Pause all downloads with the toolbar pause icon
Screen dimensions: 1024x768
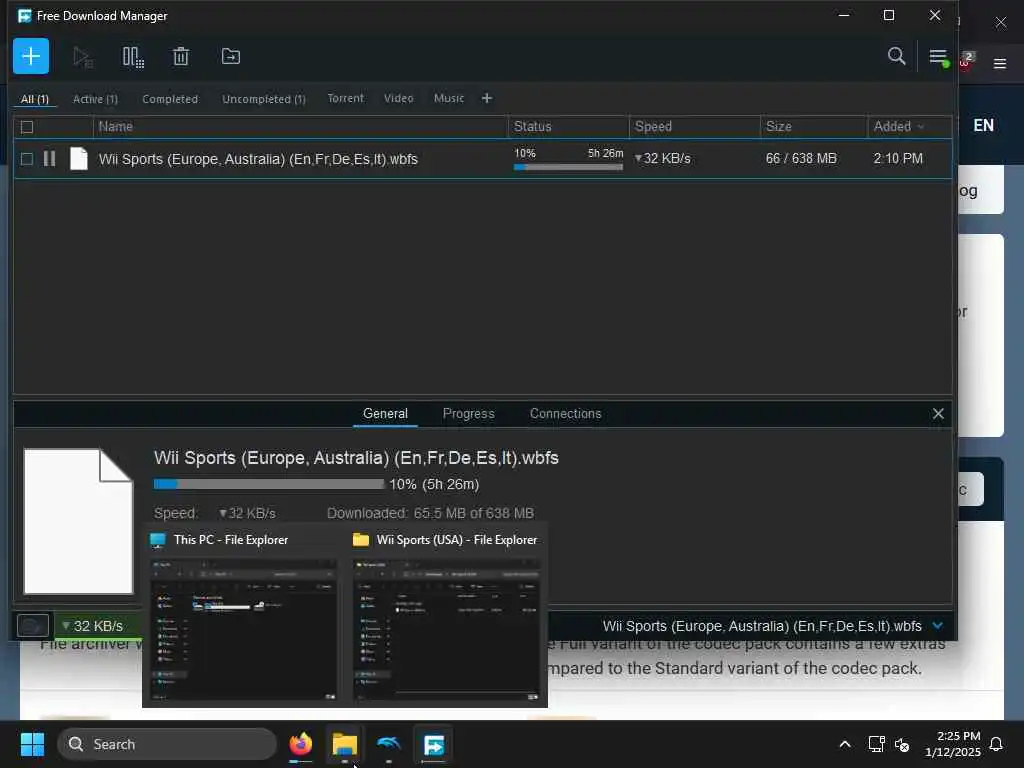[133, 57]
